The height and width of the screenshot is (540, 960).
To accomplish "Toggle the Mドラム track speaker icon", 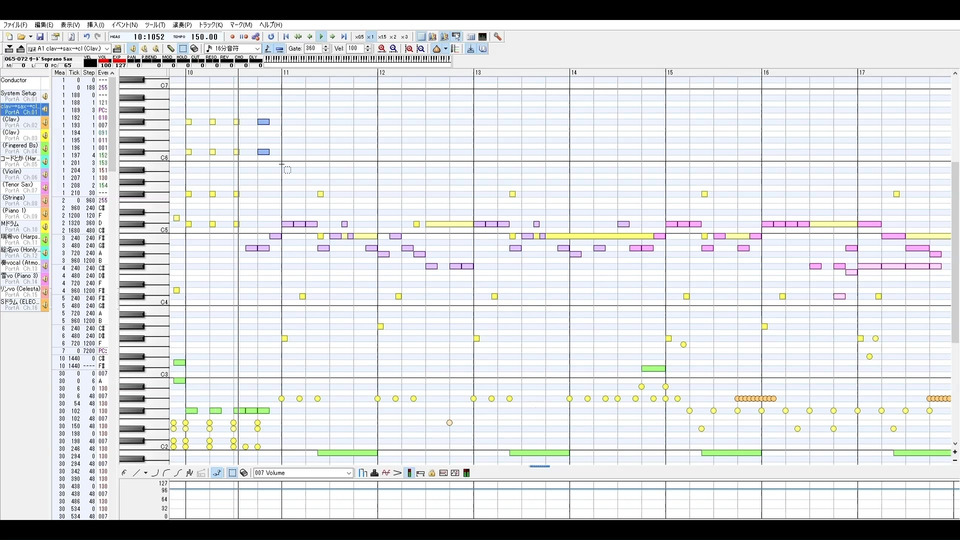I will point(45,227).
